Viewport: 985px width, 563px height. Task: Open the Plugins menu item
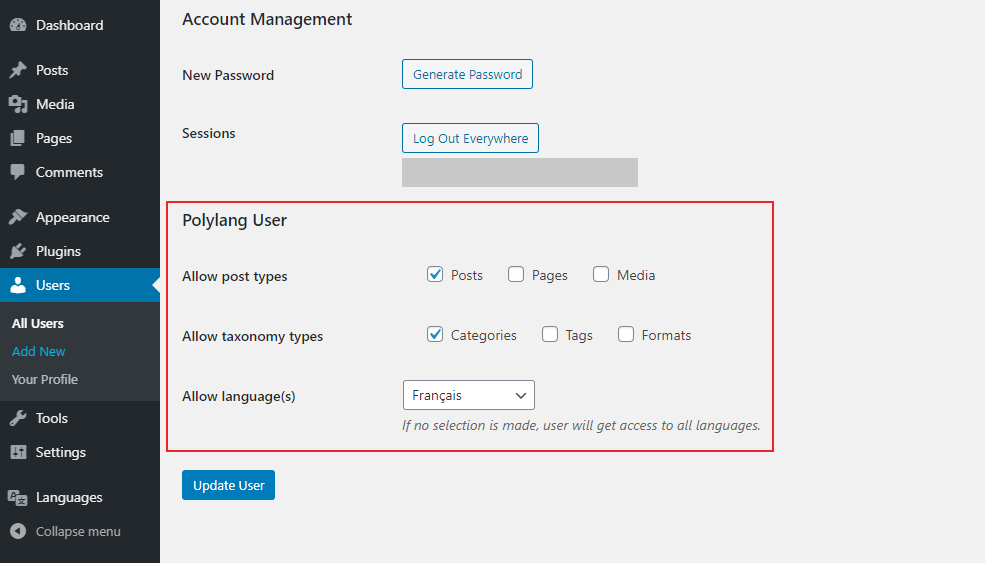click(80, 251)
